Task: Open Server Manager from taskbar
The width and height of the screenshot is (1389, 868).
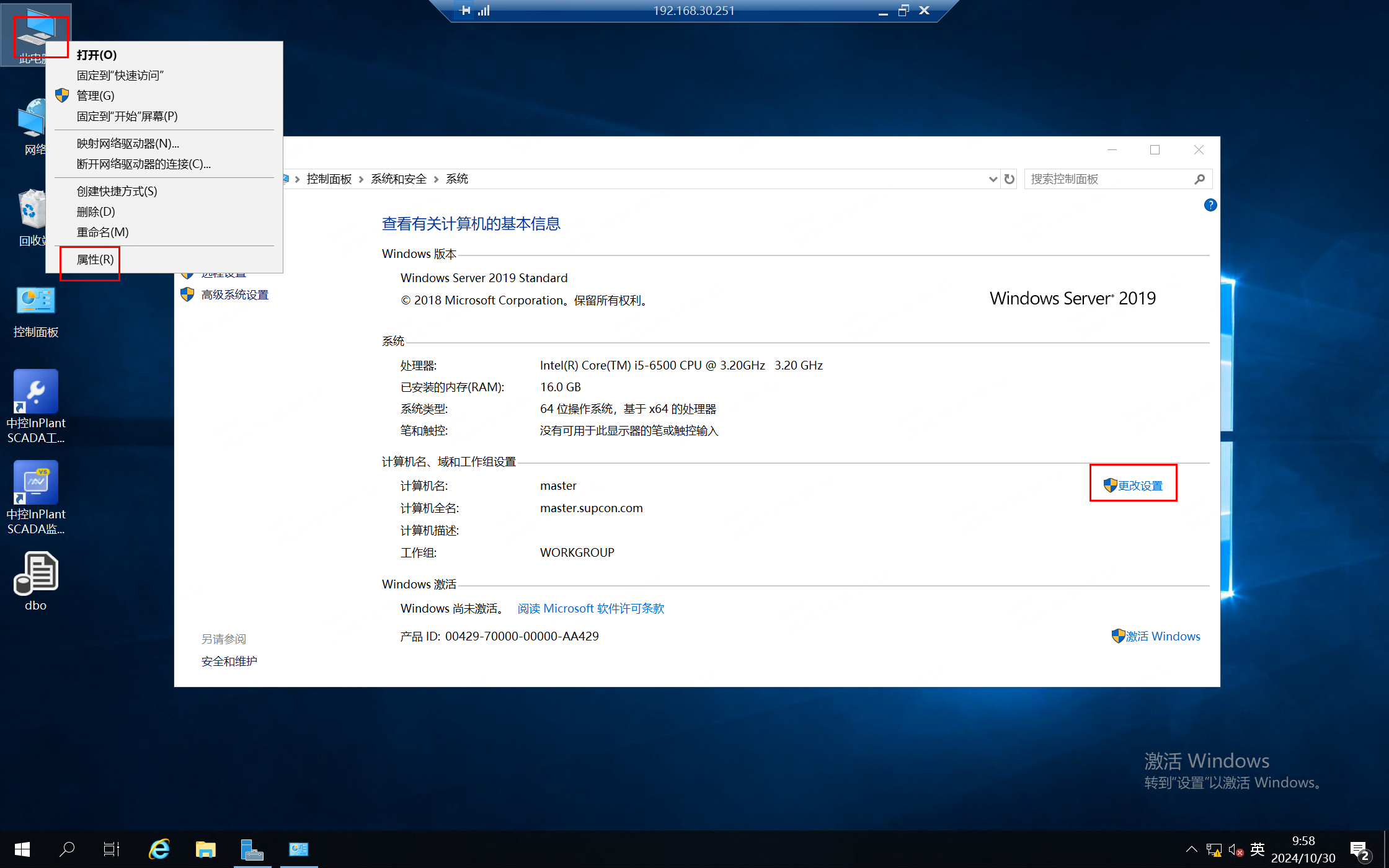Action: click(x=252, y=849)
